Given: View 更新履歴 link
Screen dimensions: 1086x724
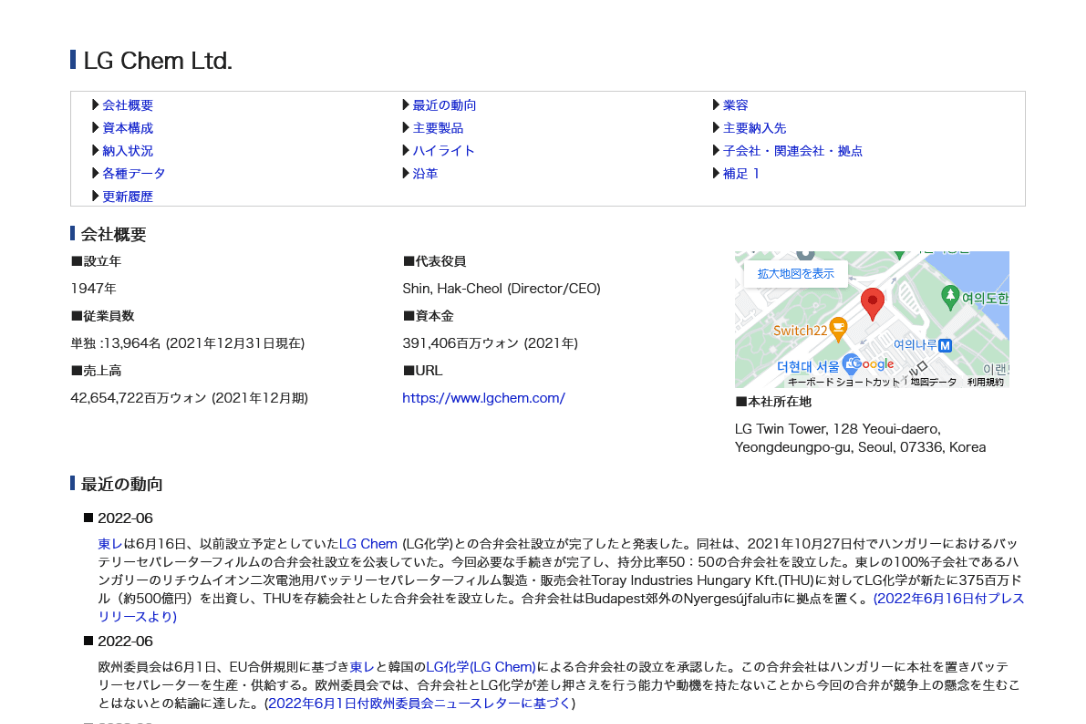Looking at the screenshot, I should point(127,197).
